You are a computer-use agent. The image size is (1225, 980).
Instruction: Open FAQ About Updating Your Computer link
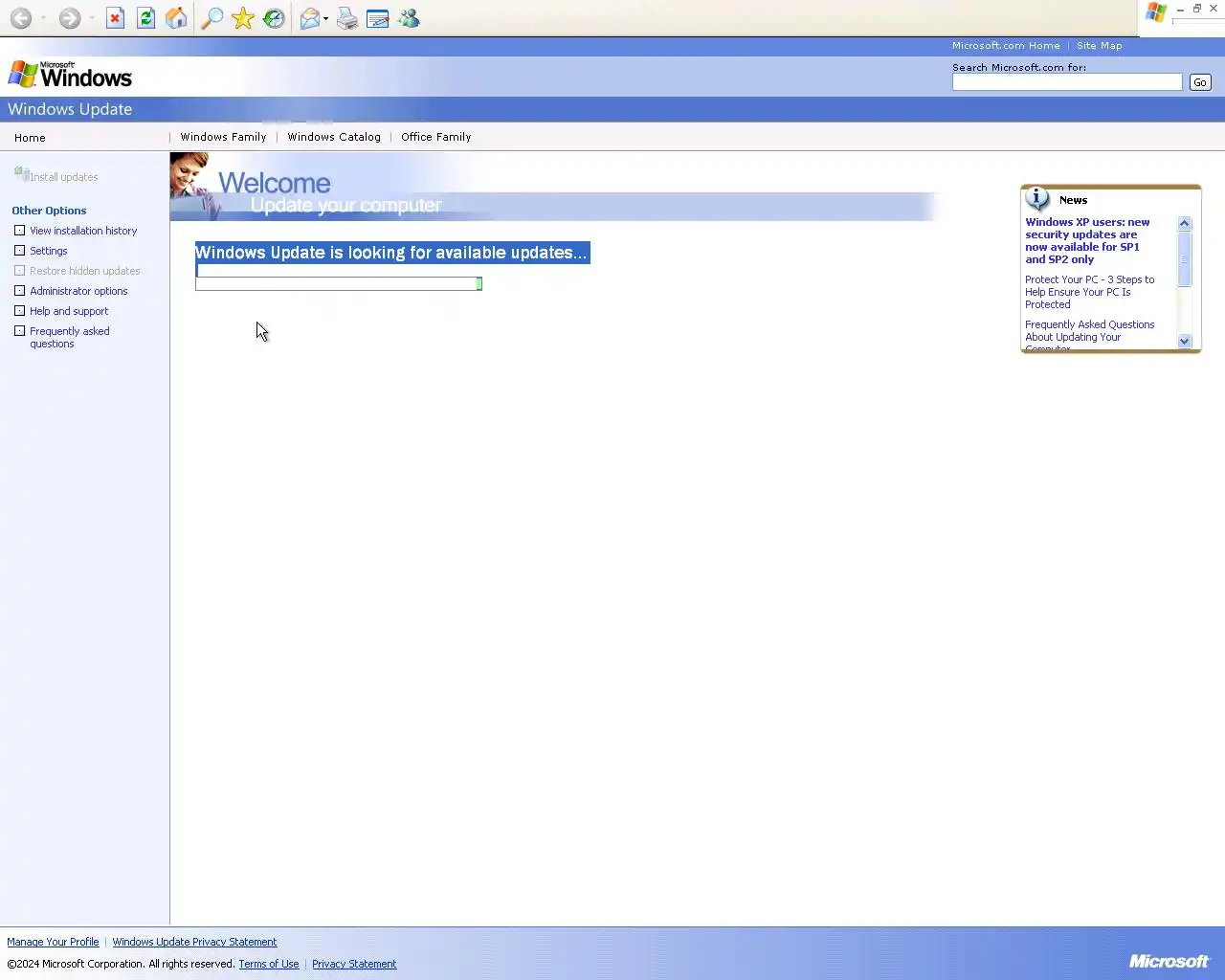tap(1089, 336)
